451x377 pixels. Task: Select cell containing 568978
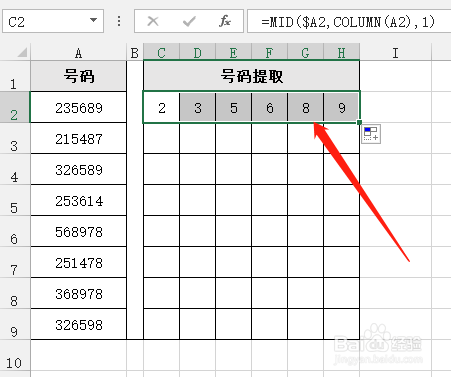pyautogui.click(x=78, y=231)
